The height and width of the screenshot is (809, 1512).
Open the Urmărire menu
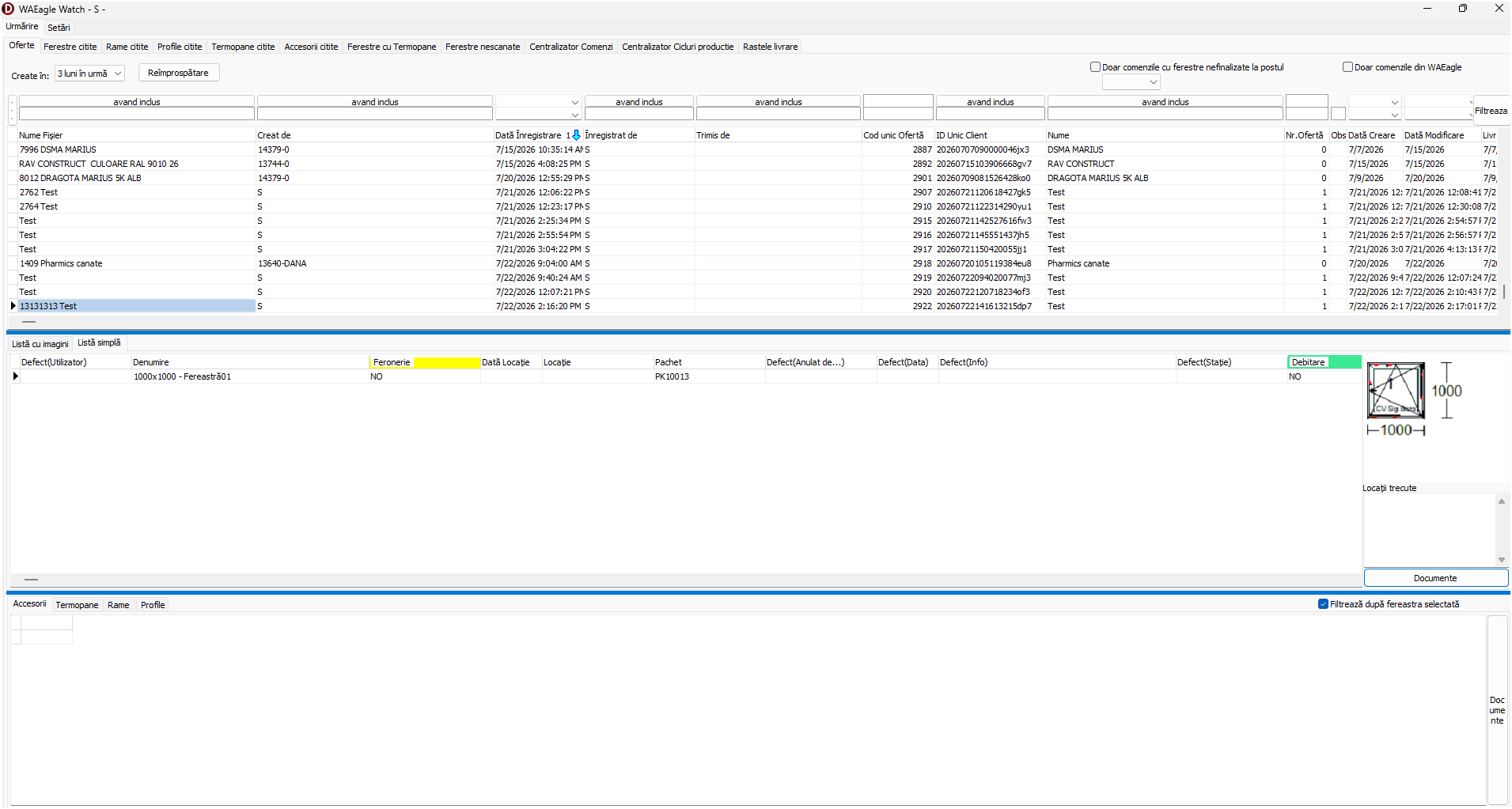[x=22, y=27]
